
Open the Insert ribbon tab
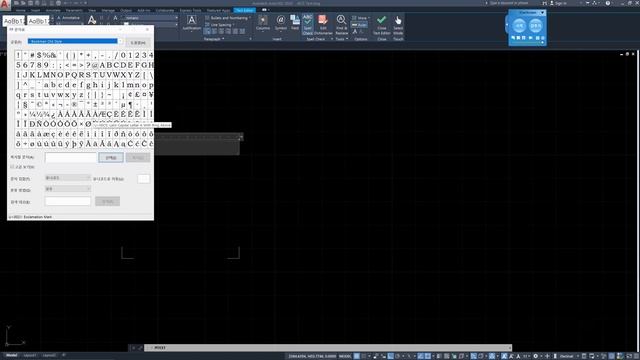[36, 10]
